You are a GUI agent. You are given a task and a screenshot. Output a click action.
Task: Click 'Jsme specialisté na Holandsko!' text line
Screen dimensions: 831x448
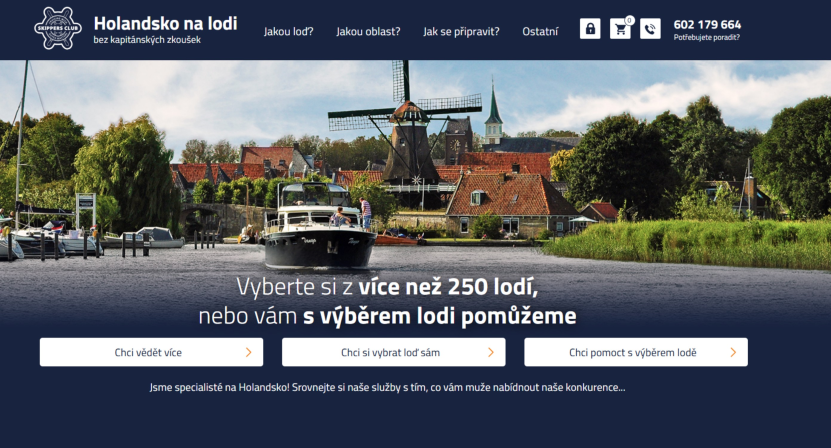coord(387,387)
